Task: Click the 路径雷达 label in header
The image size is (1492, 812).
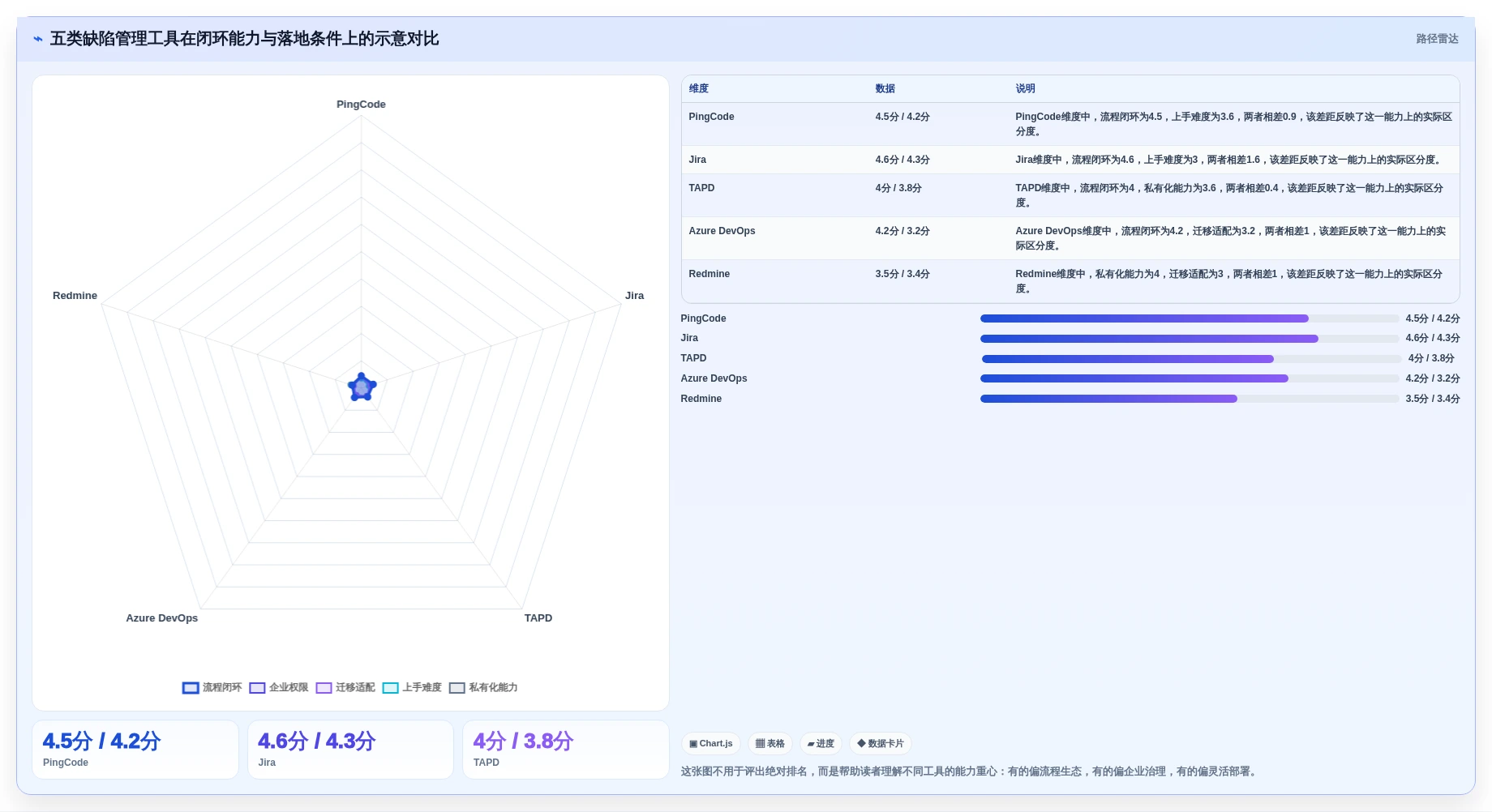Action: (1438, 39)
